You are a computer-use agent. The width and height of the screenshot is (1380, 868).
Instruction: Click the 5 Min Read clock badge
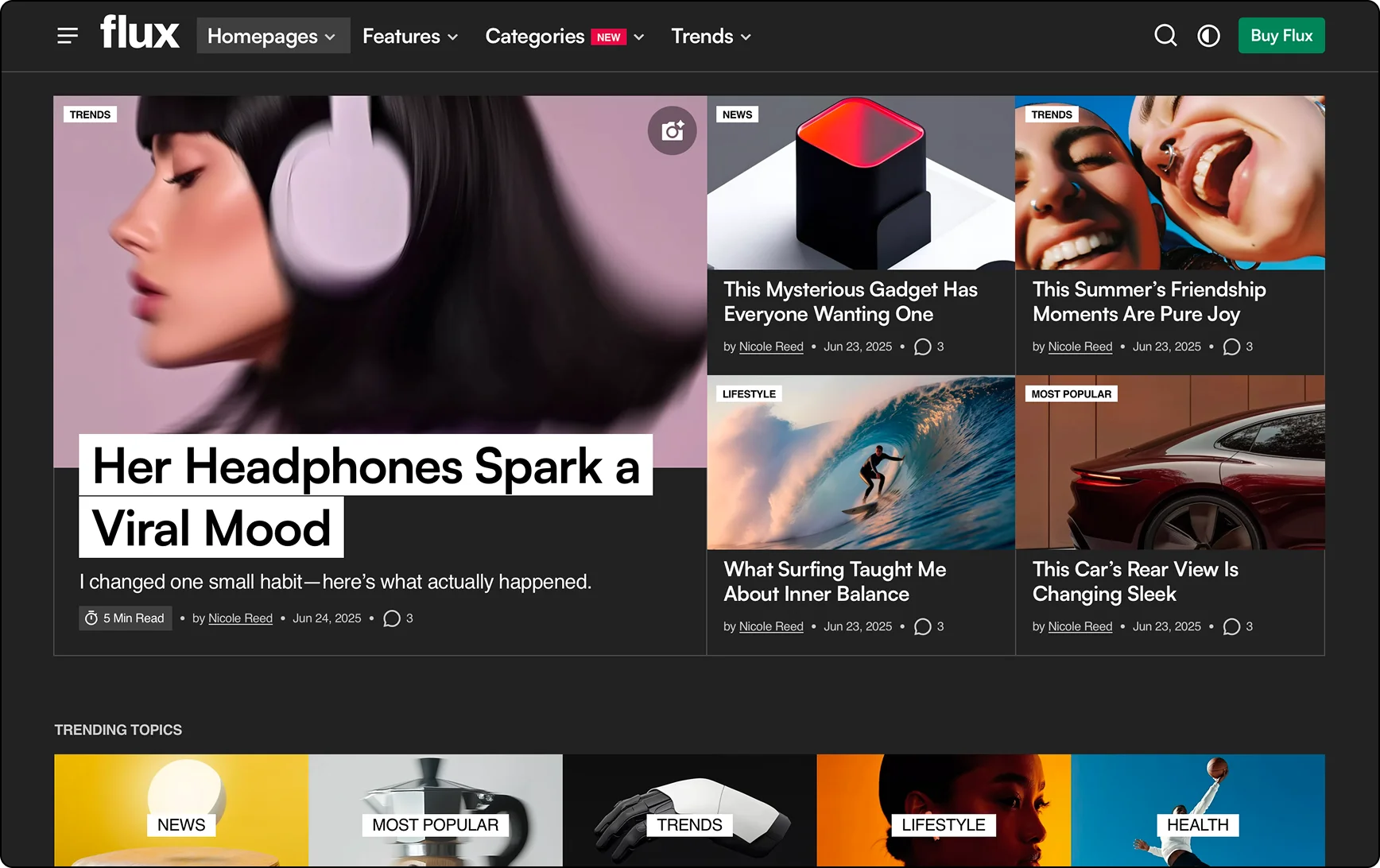tap(126, 618)
